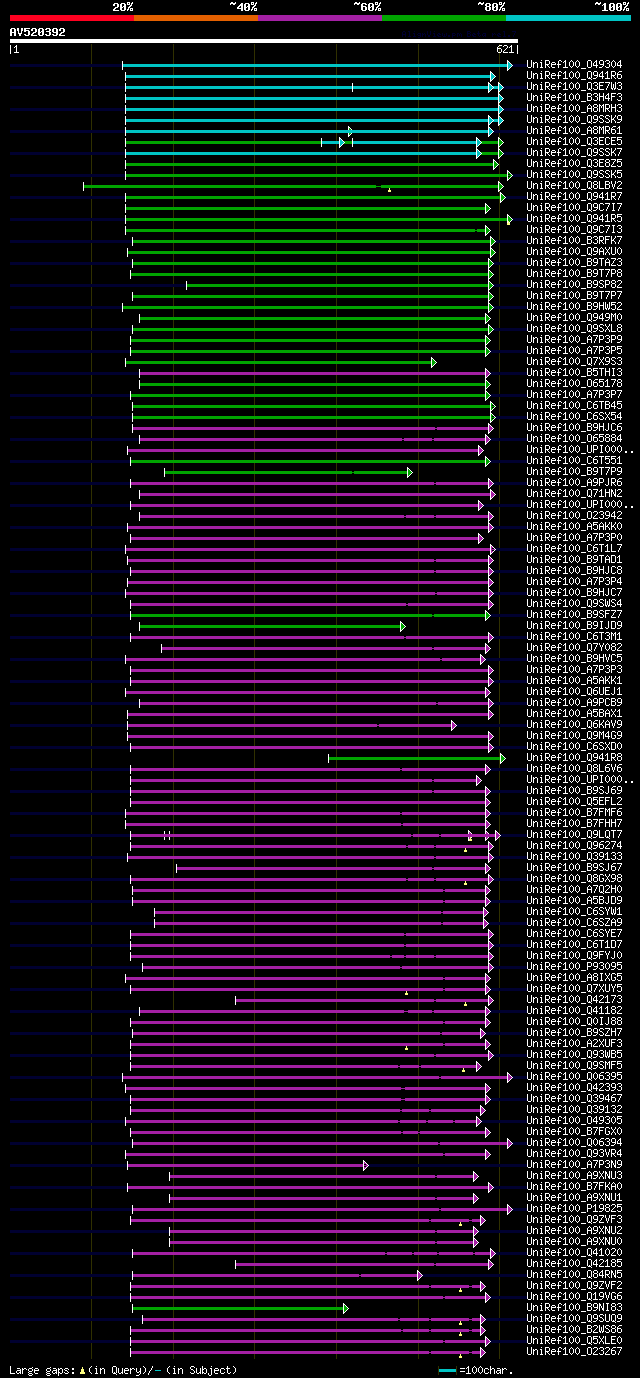This screenshot has width=640, height=1378.
Task: Click the cyan 100char scale legend at the bottom
Action: point(447,1370)
